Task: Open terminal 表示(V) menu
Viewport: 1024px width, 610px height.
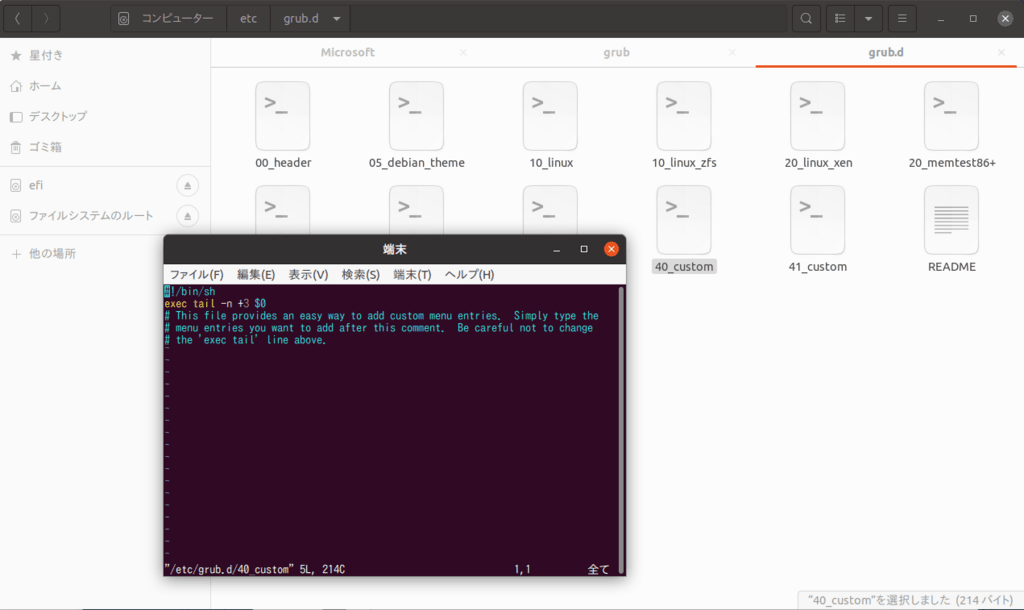Action: click(x=308, y=274)
